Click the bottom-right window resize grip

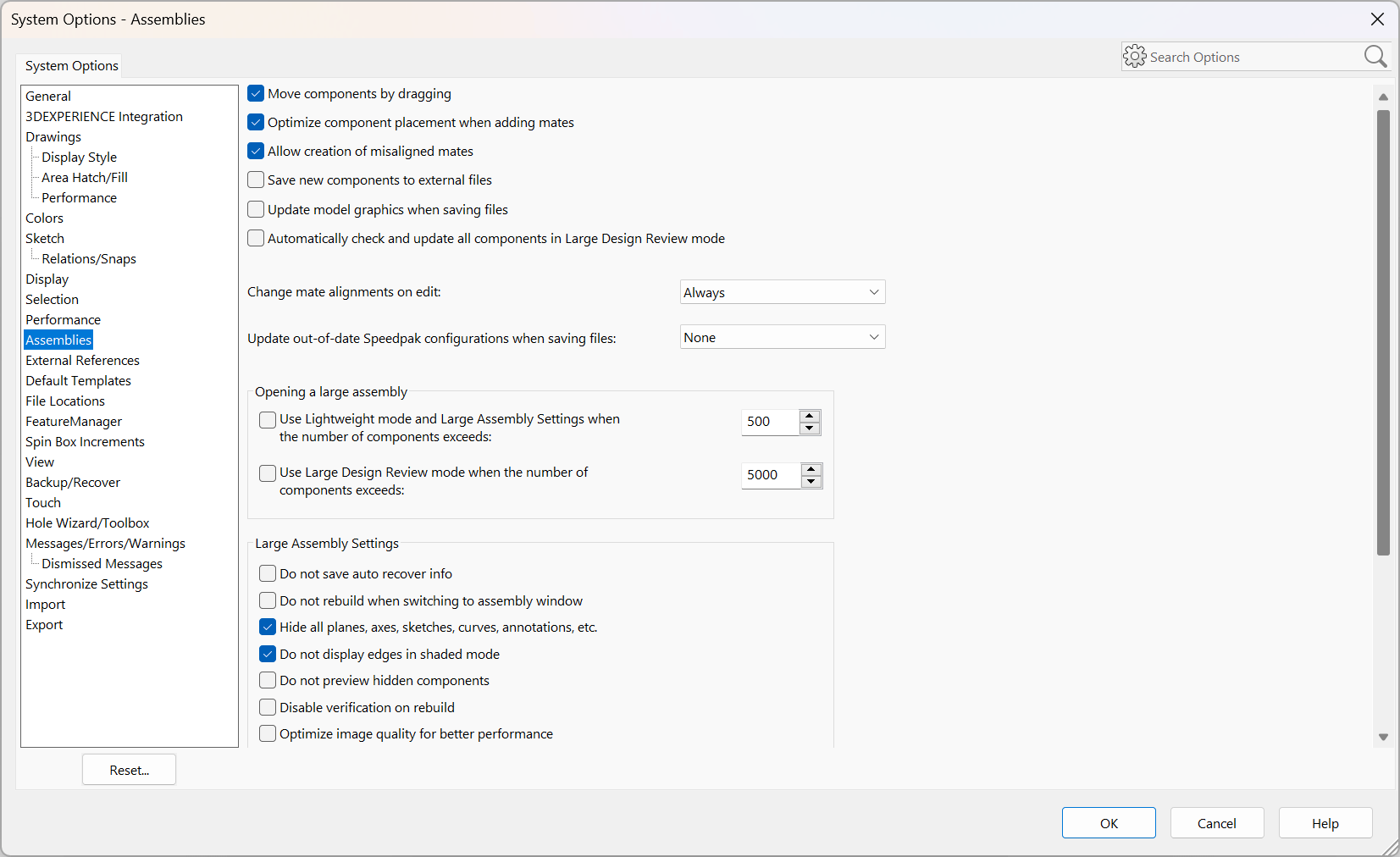tap(1391, 848)
